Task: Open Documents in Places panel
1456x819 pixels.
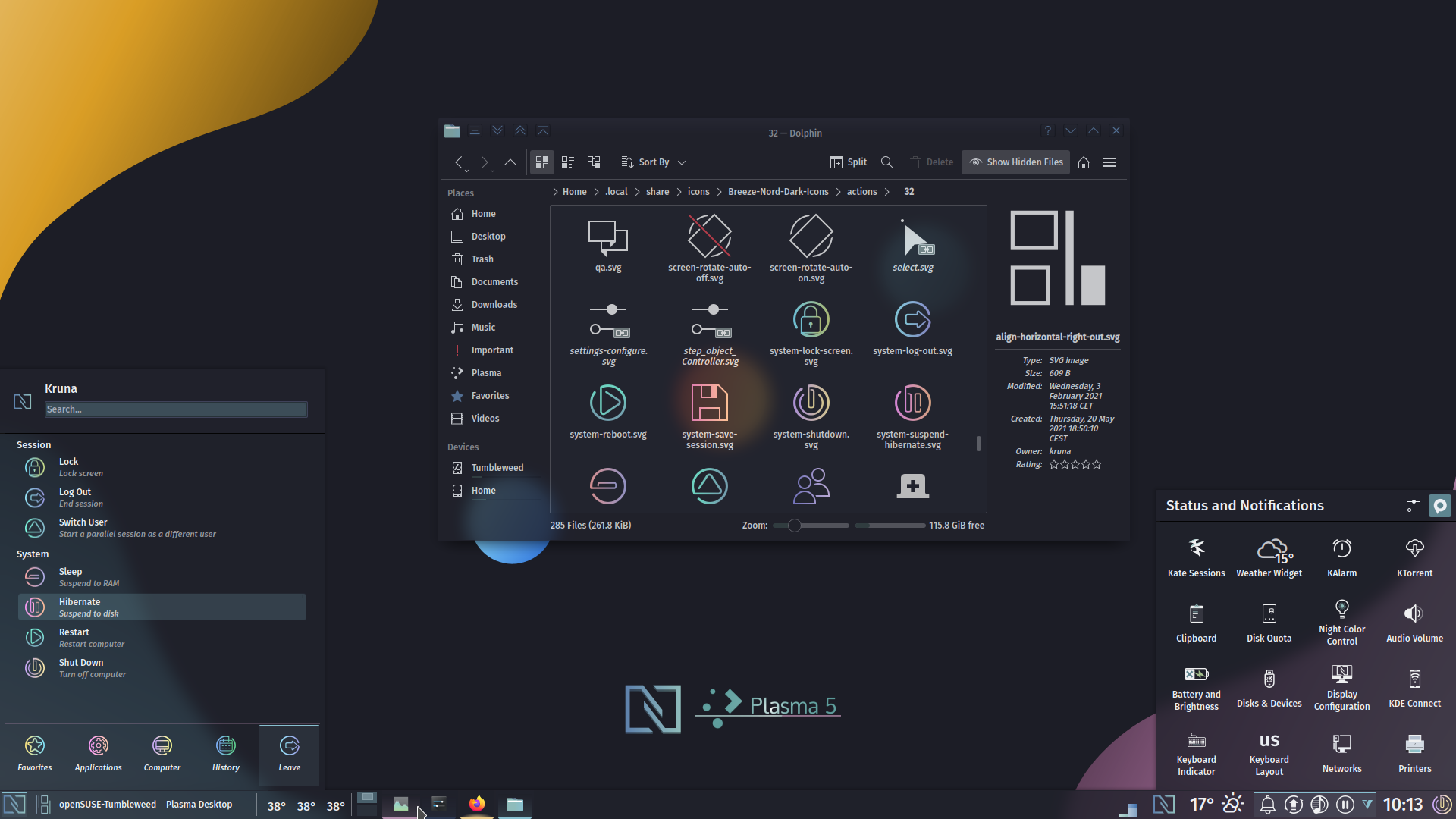Action: tap(493, 282)
